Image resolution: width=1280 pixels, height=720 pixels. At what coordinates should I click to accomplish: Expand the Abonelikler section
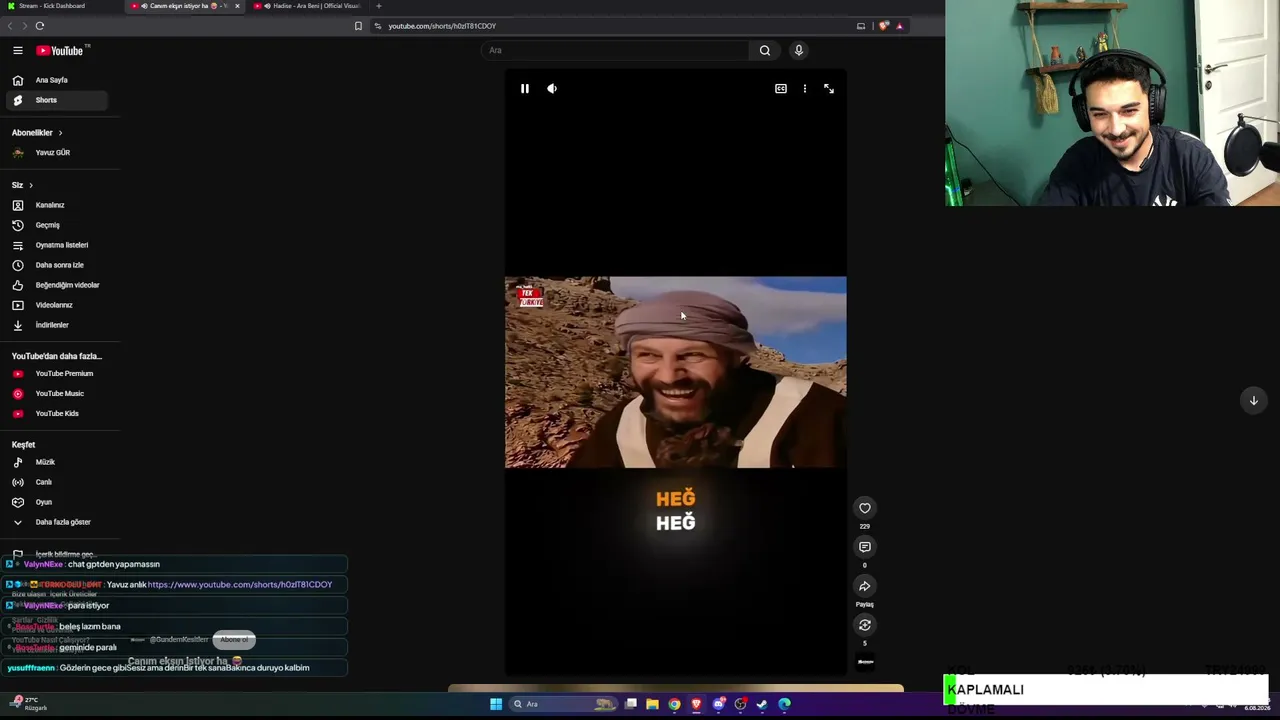coord(37,133)
